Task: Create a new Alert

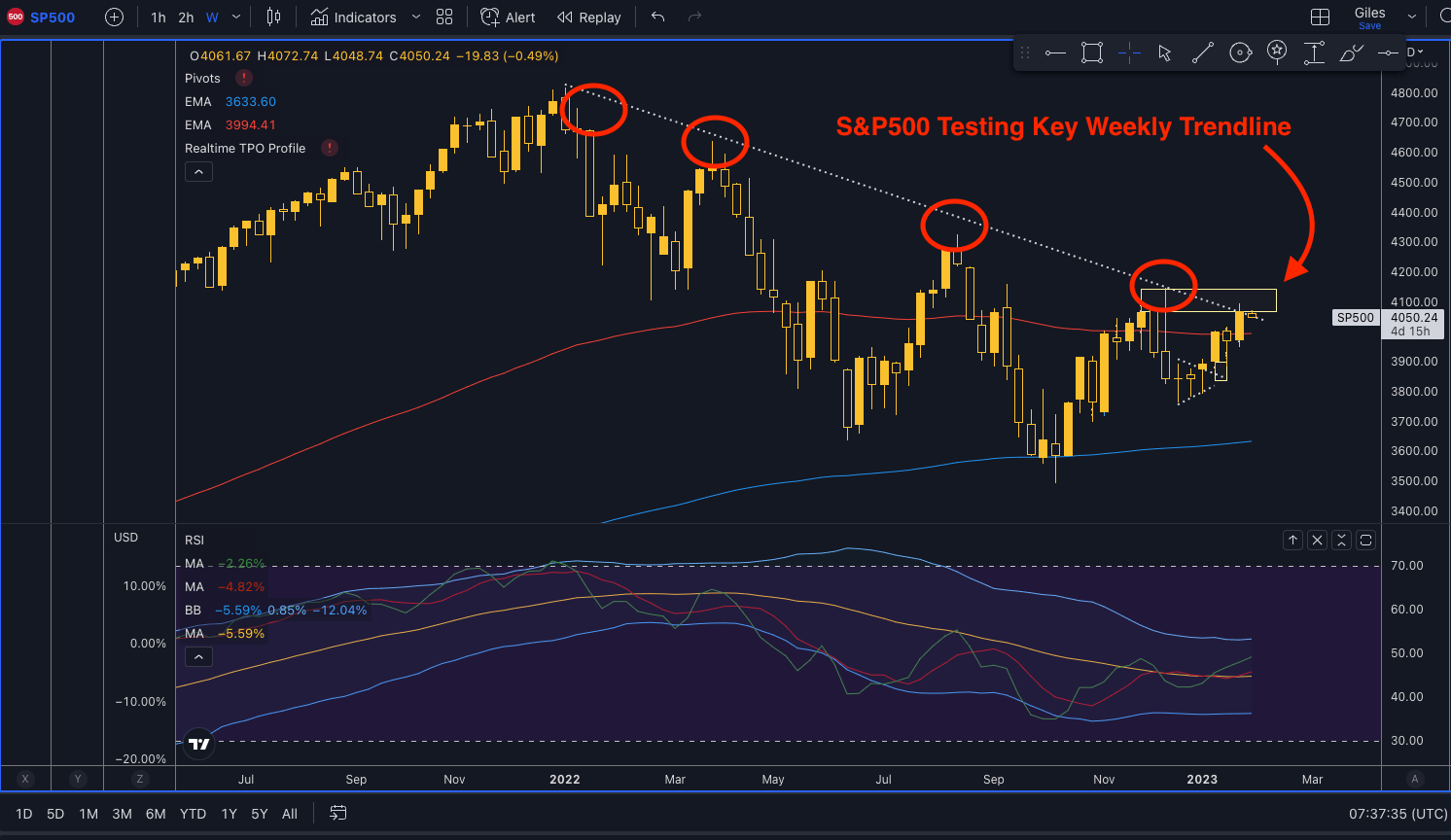Action: 507,17
